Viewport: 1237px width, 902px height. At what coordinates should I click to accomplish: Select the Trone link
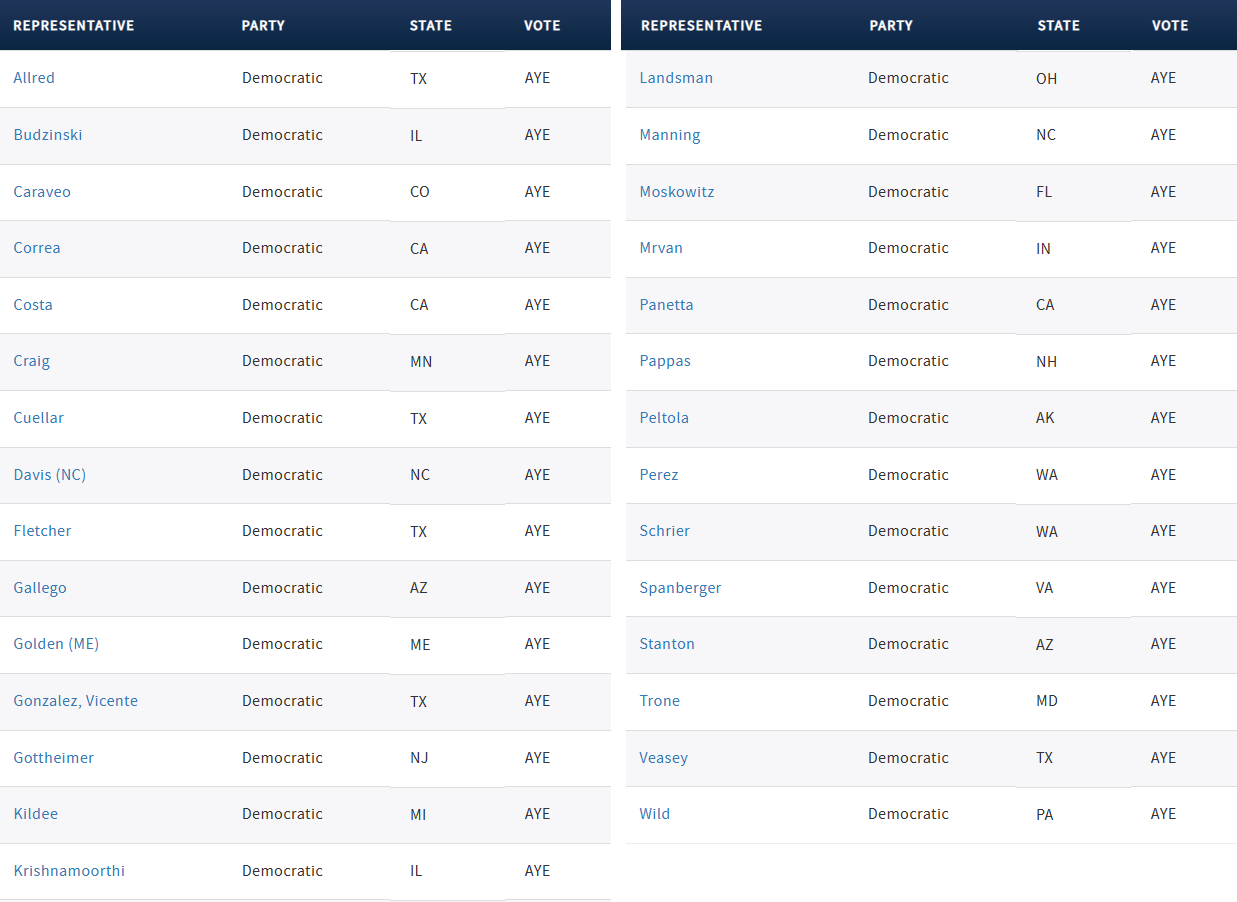[660, 701]
